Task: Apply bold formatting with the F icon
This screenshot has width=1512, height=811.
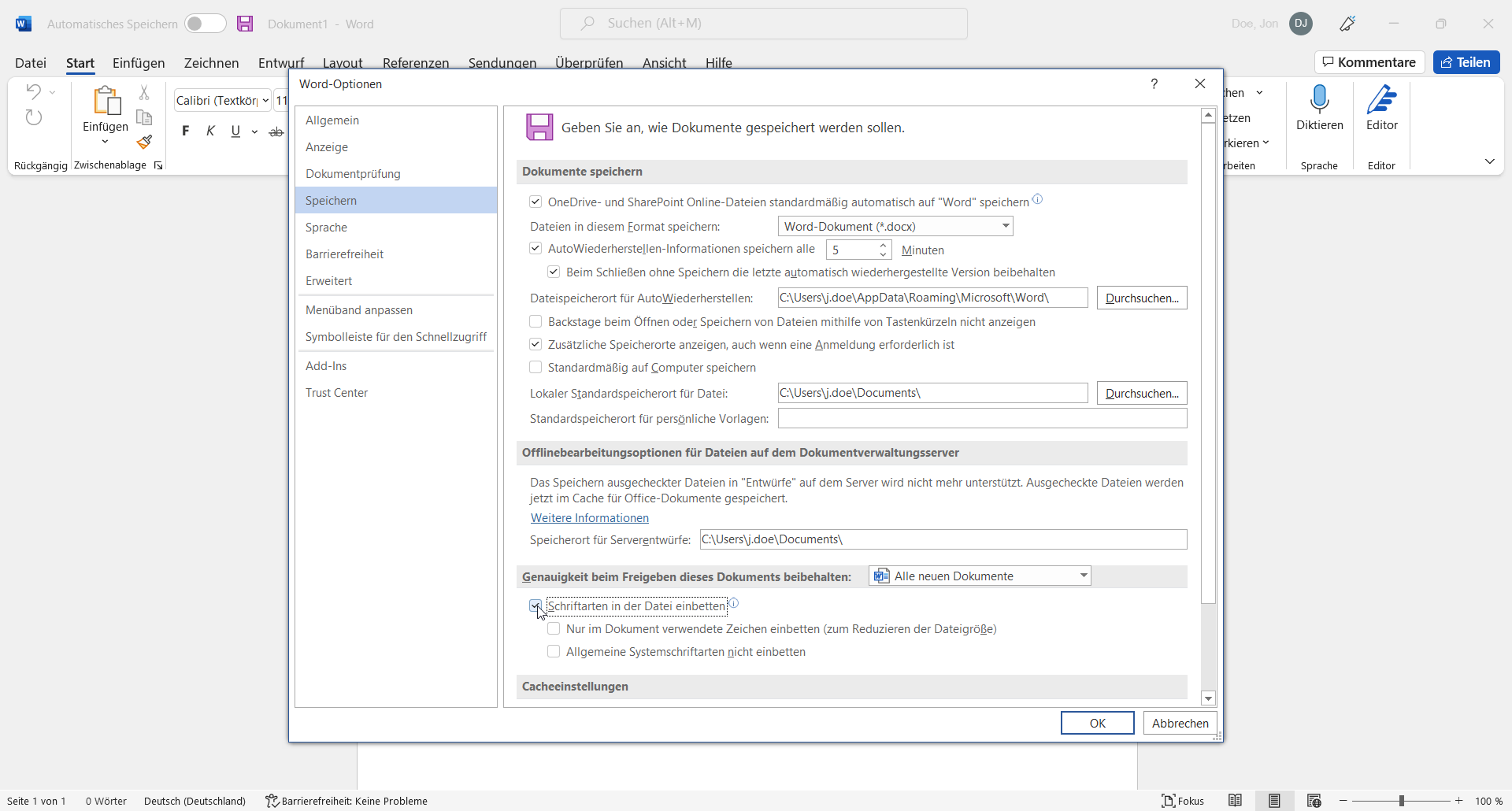Action: 186,131
